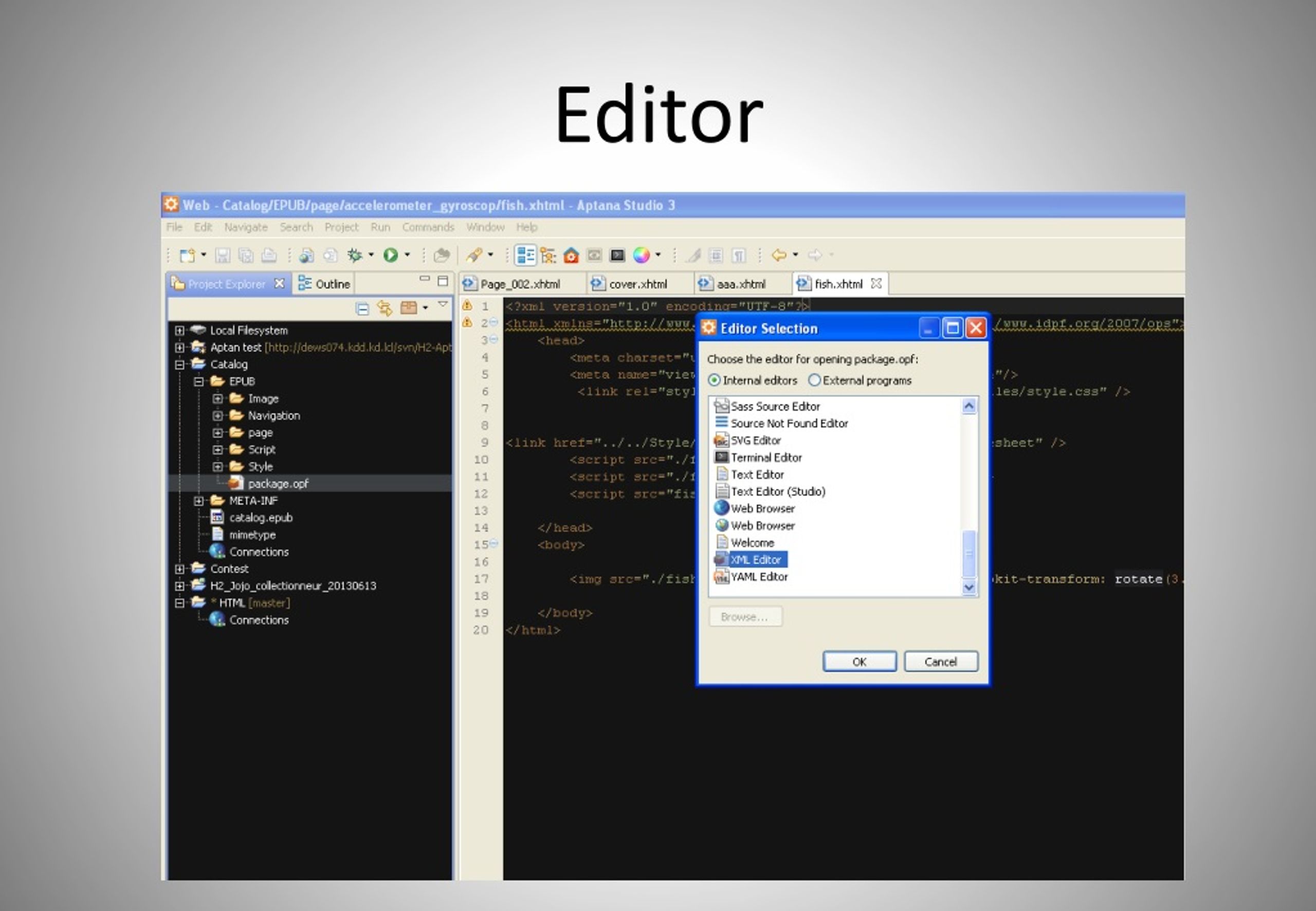The image size is (1316, 911).
Task: Collapse the EPUB folder node
Action: point(198,381)
